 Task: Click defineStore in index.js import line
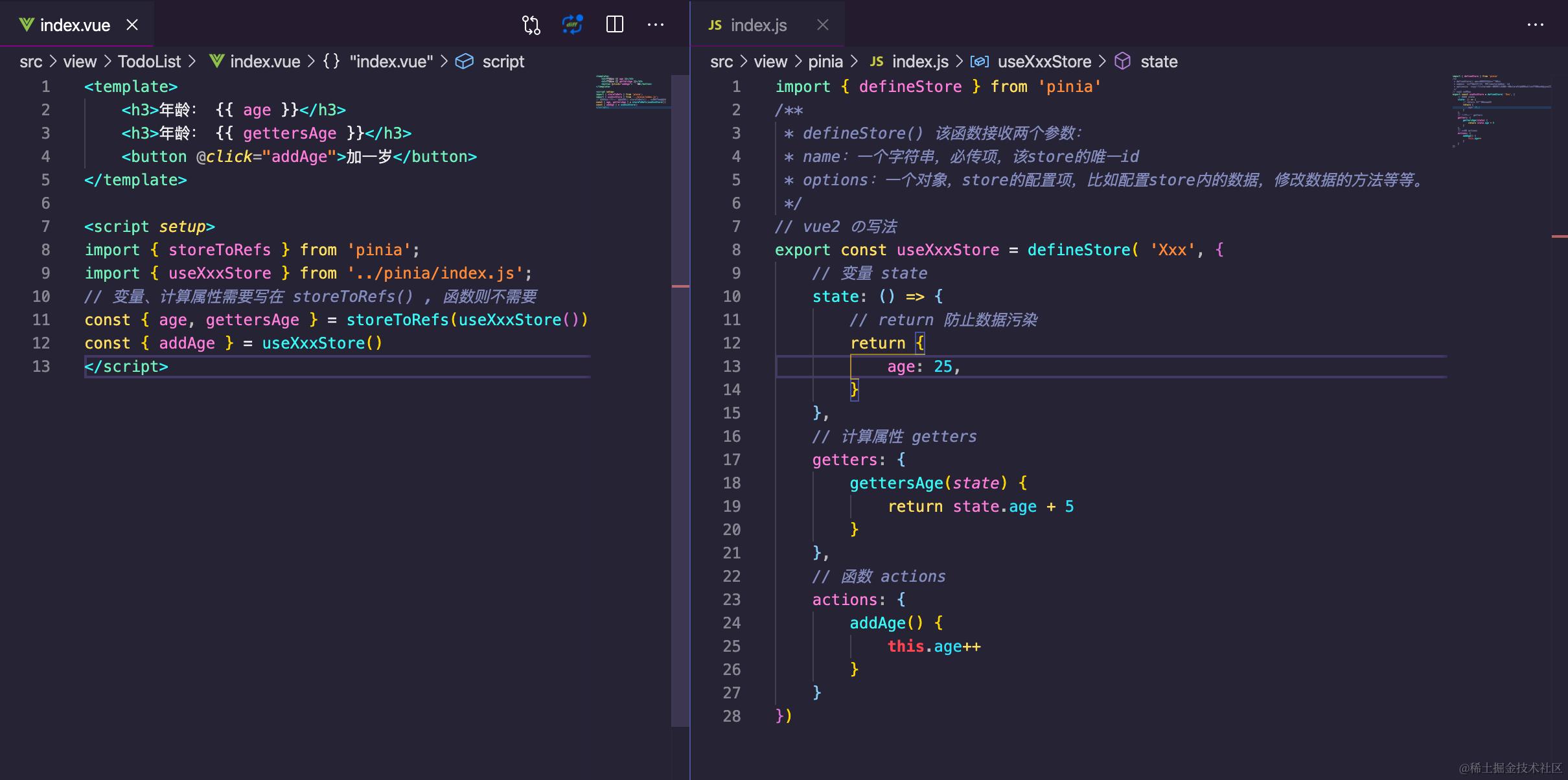pyautogui.click(x=910, y=86)
